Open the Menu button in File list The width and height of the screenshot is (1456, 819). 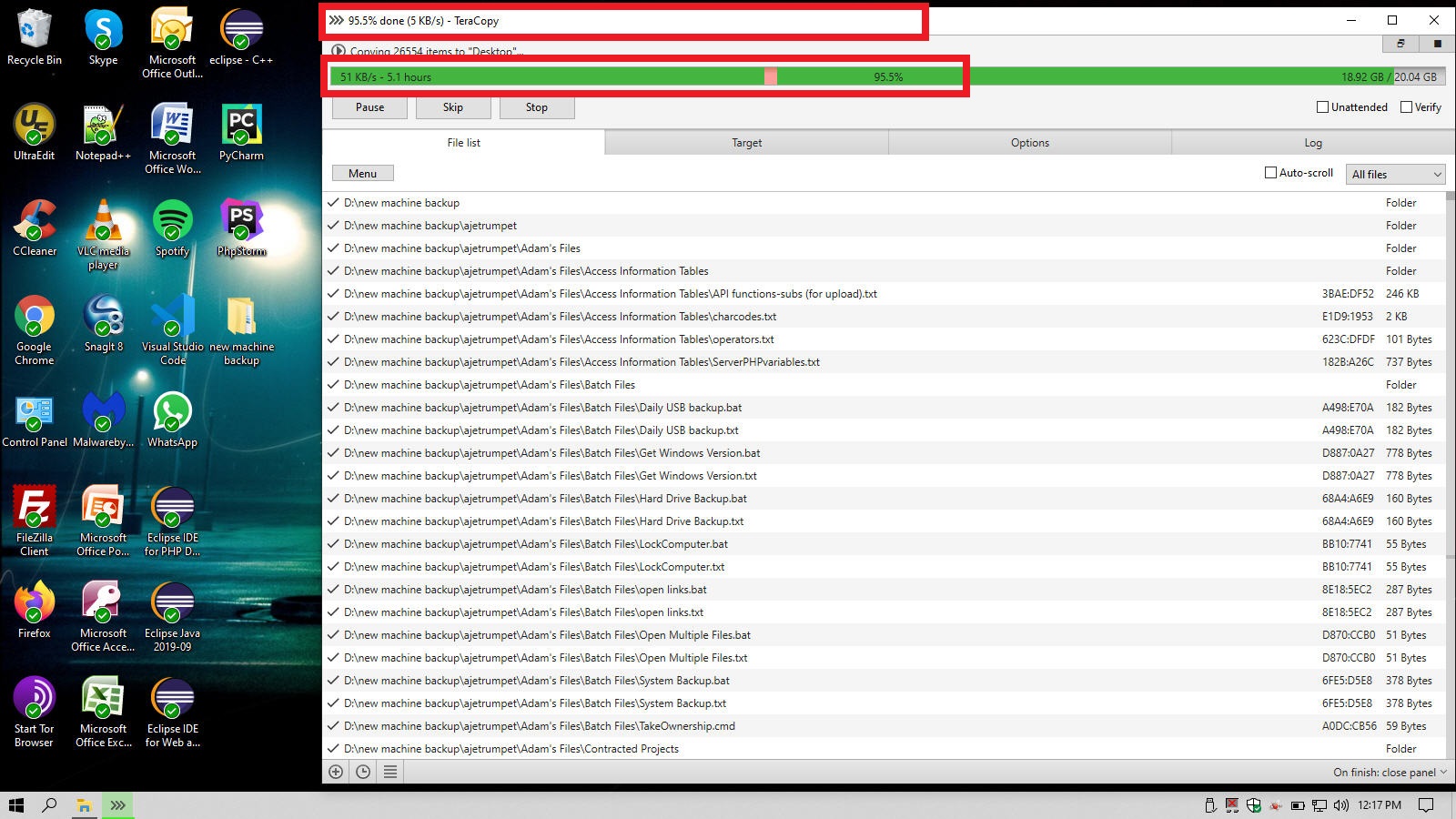362,174
